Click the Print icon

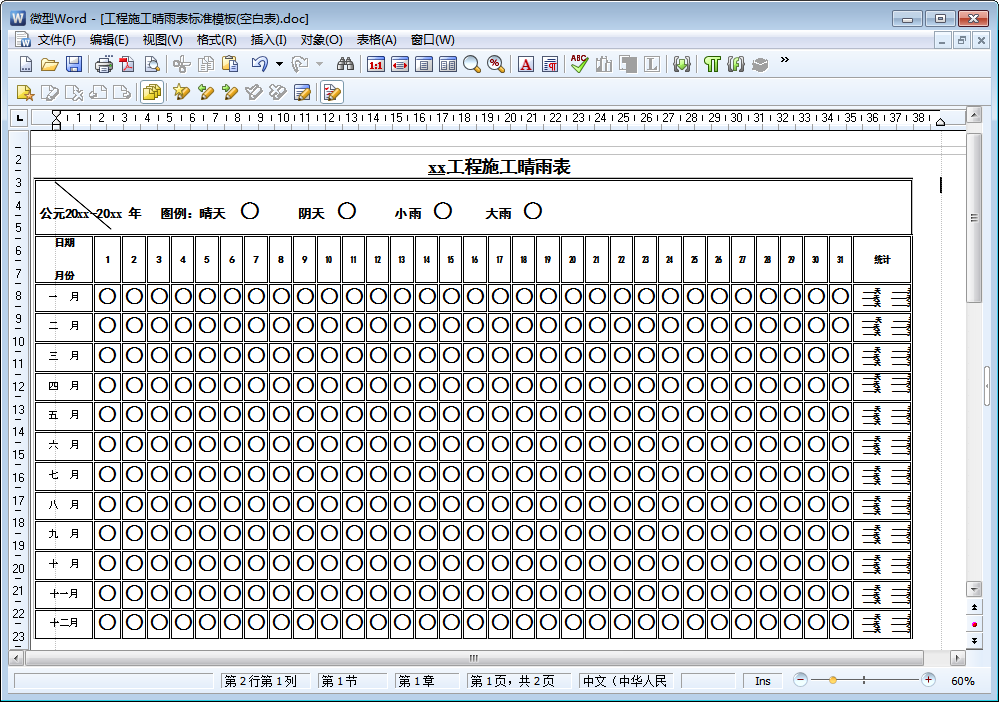point(104,64)
